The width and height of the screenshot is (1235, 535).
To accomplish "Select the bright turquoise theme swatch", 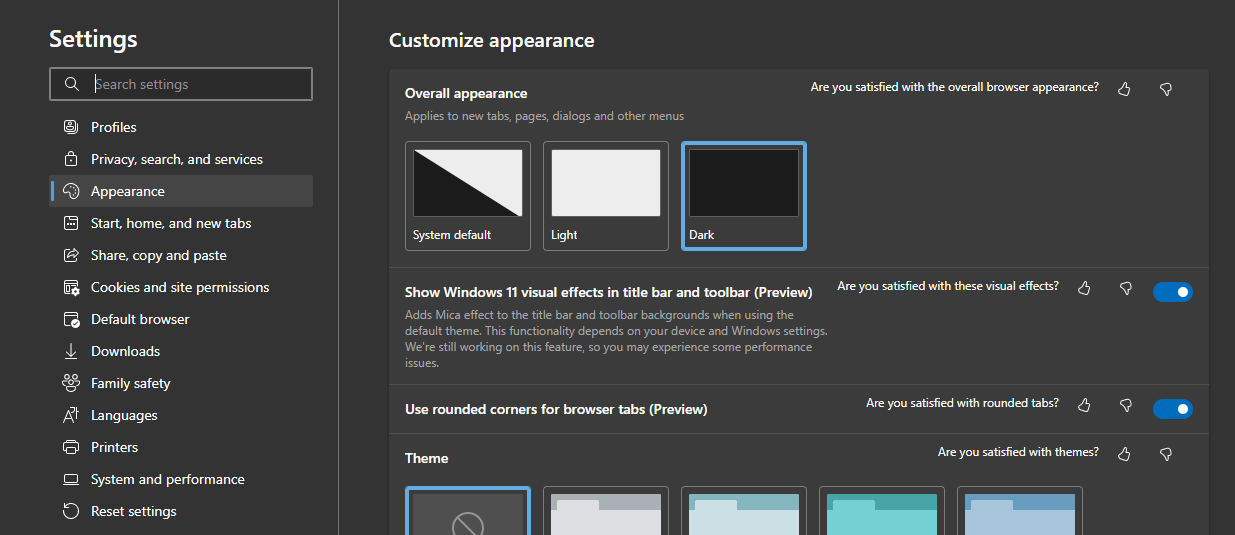I will [882, 511].
